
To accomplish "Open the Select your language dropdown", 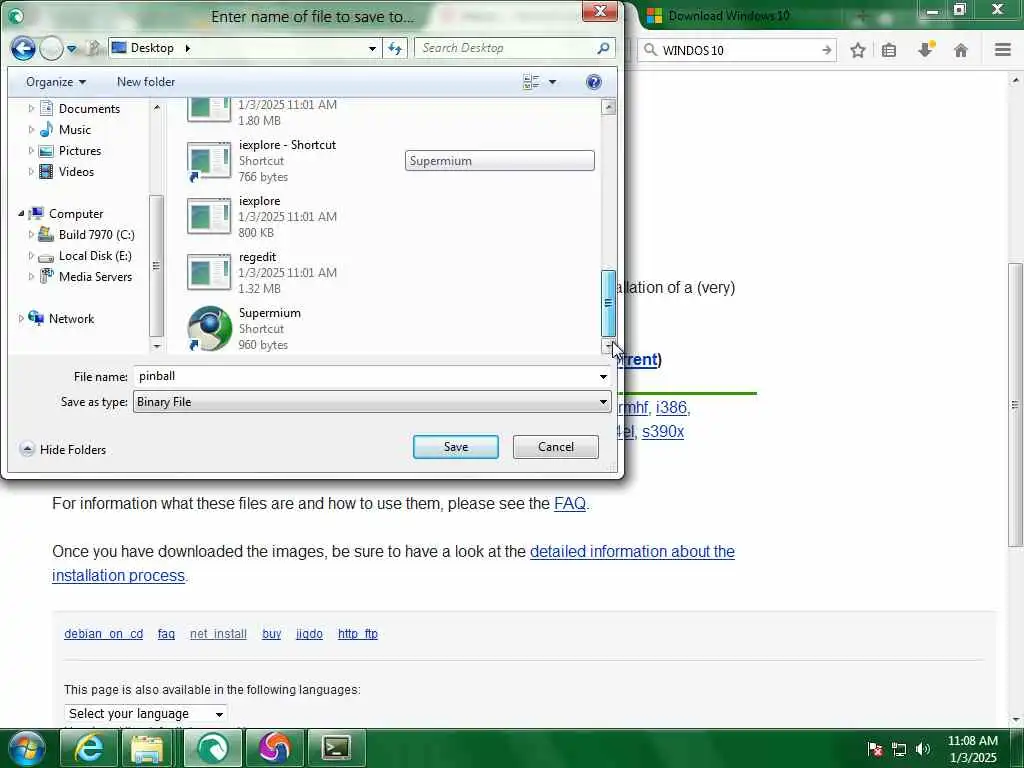I will [x=146, y=714].
